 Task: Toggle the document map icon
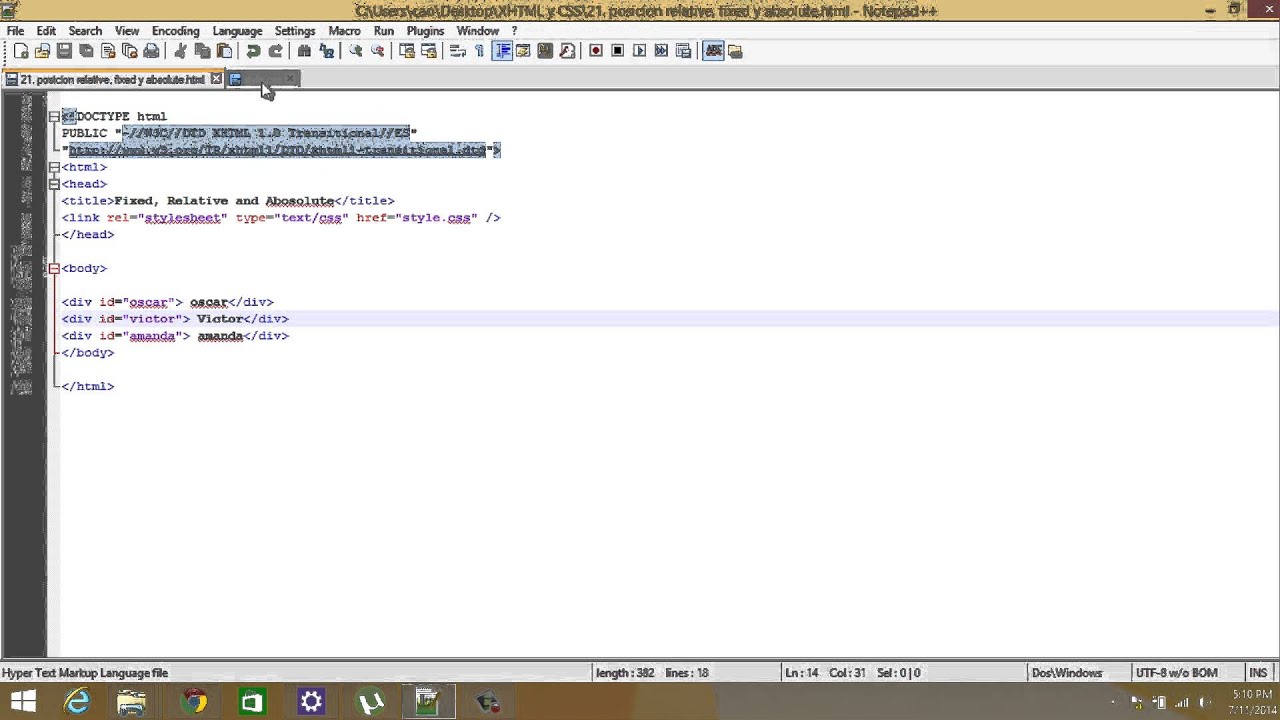click(545, 51)
